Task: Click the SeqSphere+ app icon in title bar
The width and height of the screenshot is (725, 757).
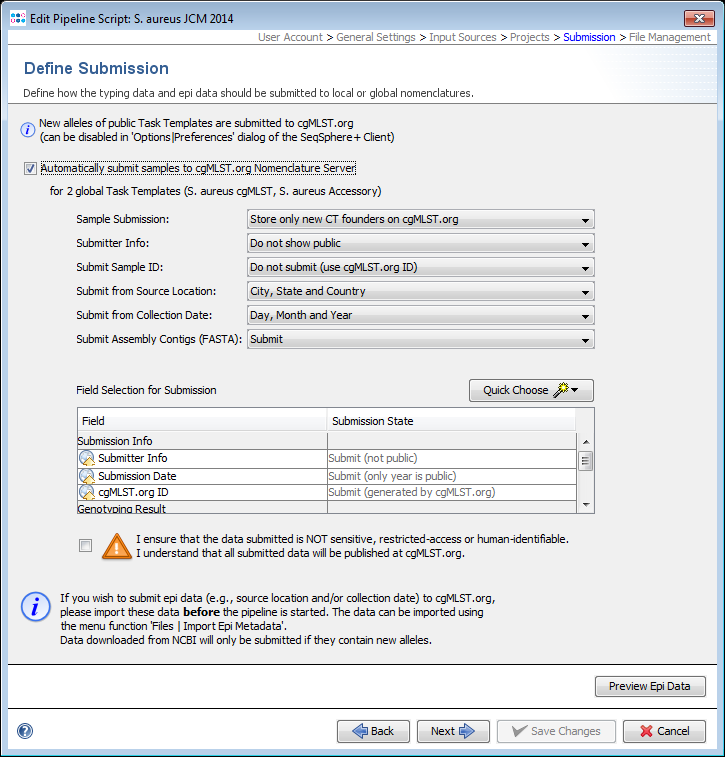Action: point(18,18)
